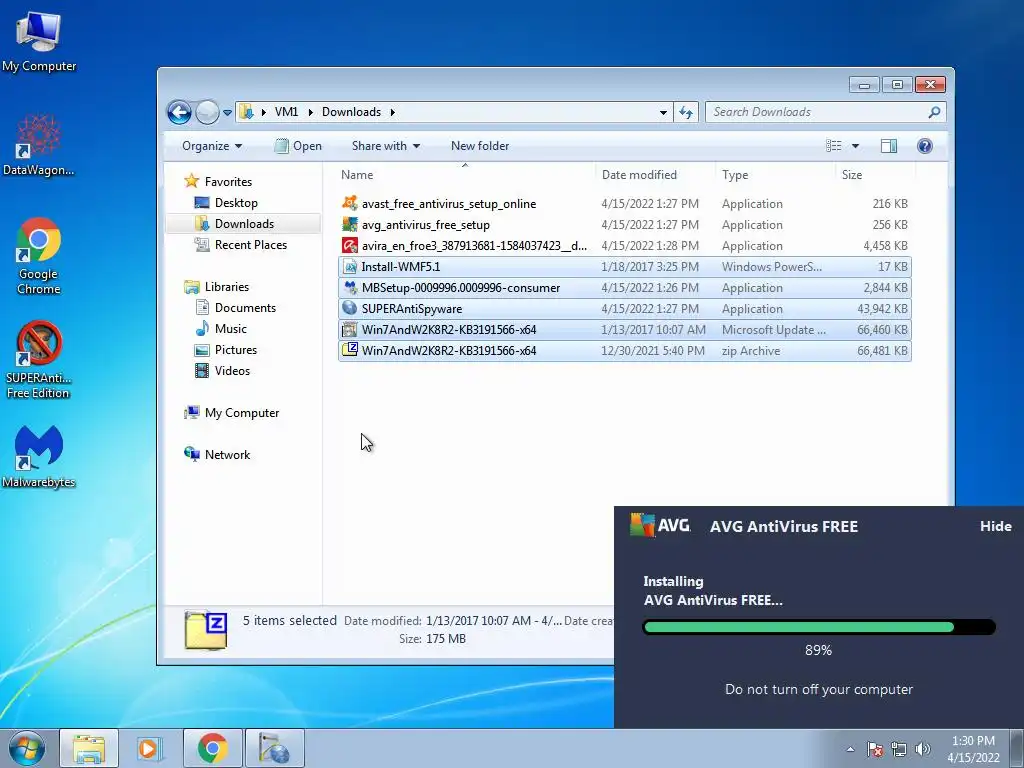Open the Documents library
The height and width of the screenshot is (768, 1024).
tap(236, 308)
